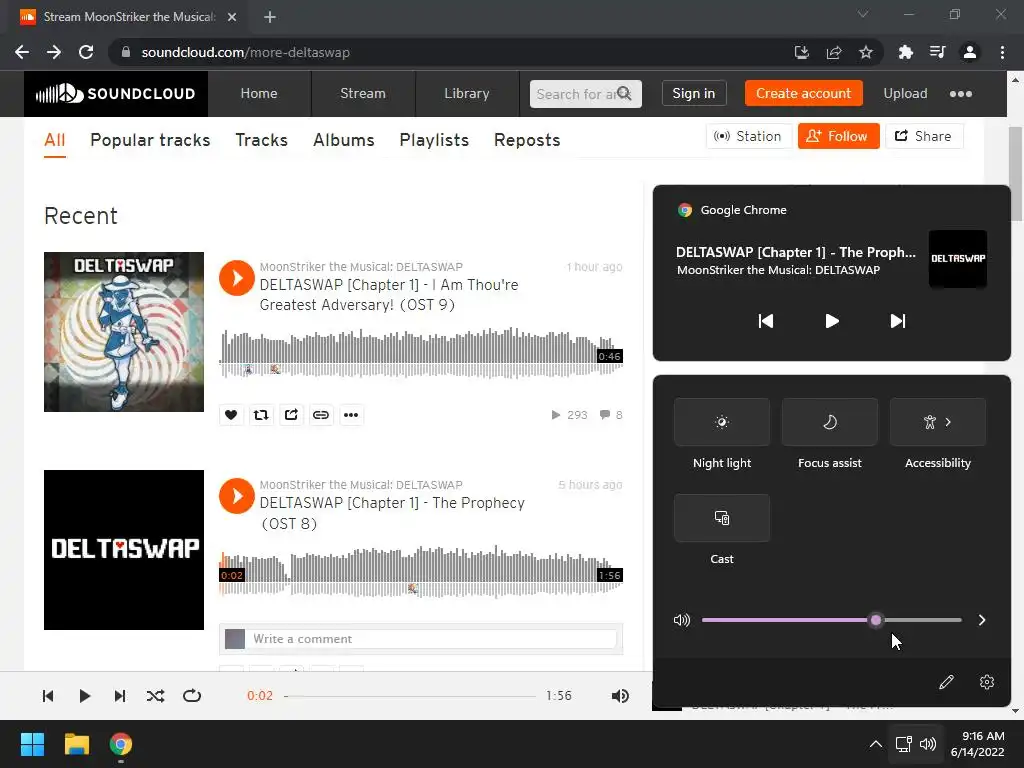Screen dimensions: 1024x768
Task: Skip to previous track in the bottom player
Action: (48, 696)
